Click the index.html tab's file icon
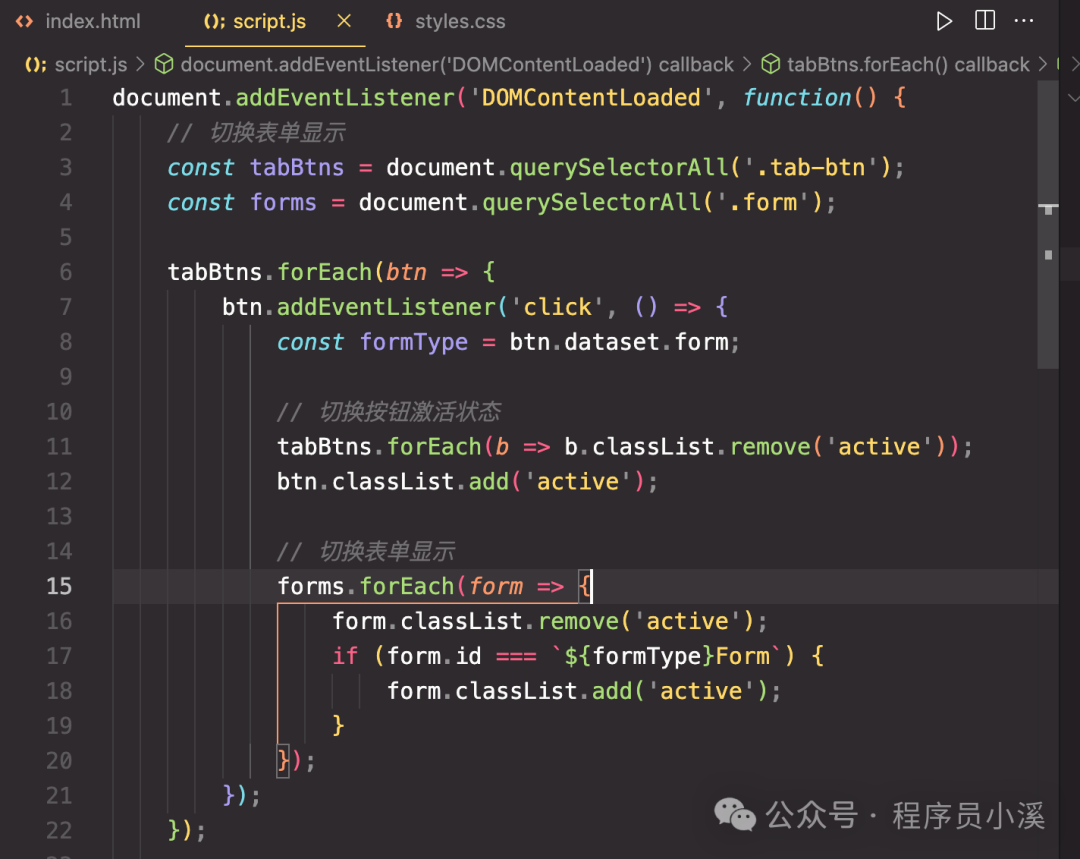Viewport: 1080px width, 859px height. point(25,21)
